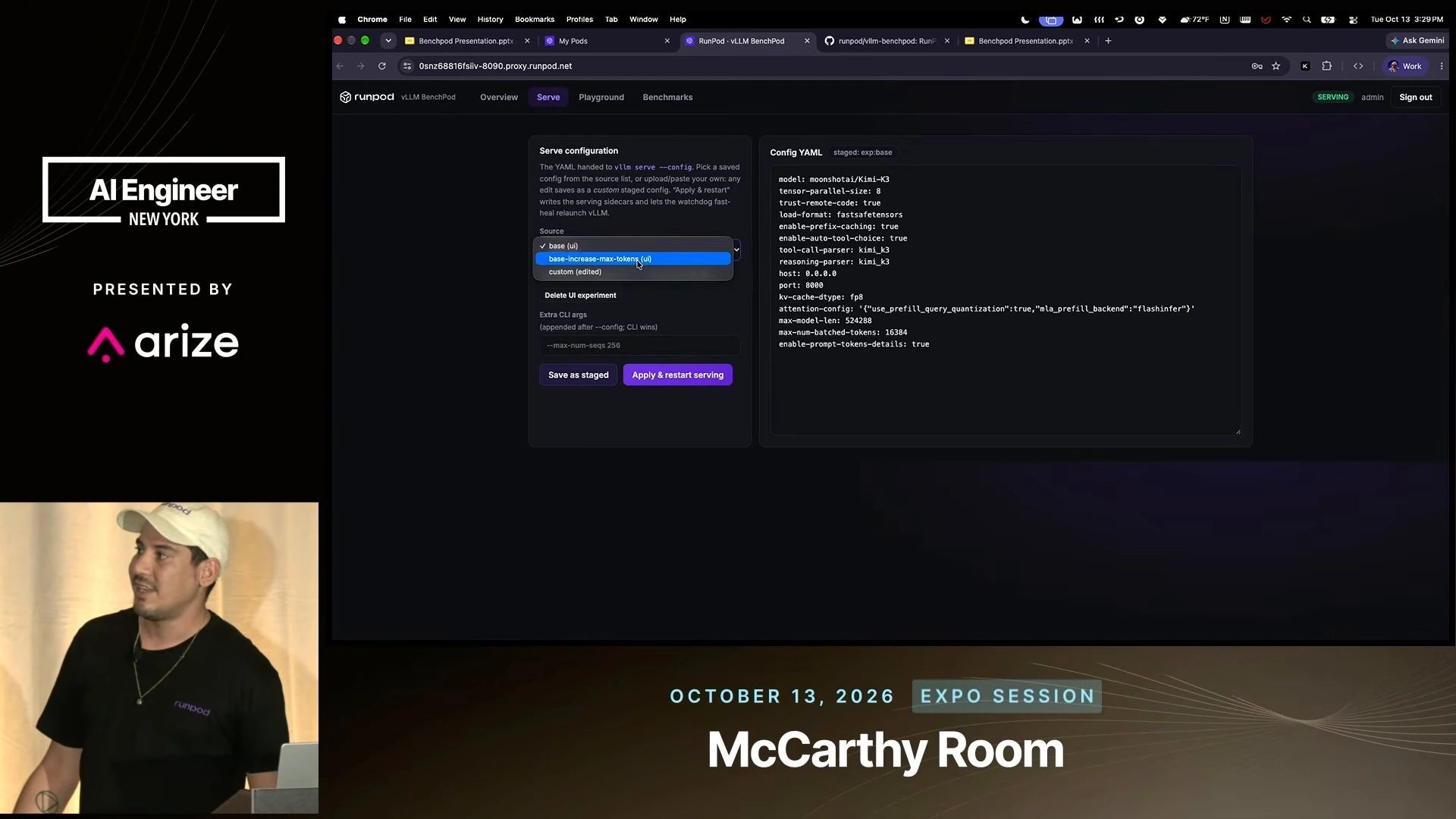Image resolution: width=1456 pixels, height=819 pixels.
Task: Click the Wi-Fi status icon in menu bar
Action: [x=1287, y=20]
